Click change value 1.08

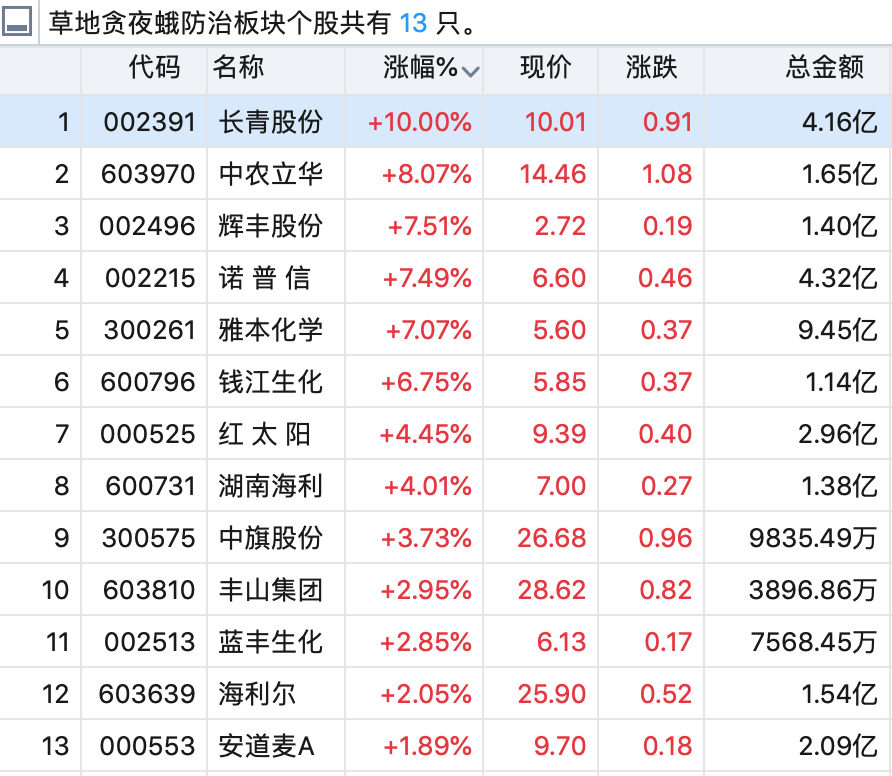pos(667,174)
